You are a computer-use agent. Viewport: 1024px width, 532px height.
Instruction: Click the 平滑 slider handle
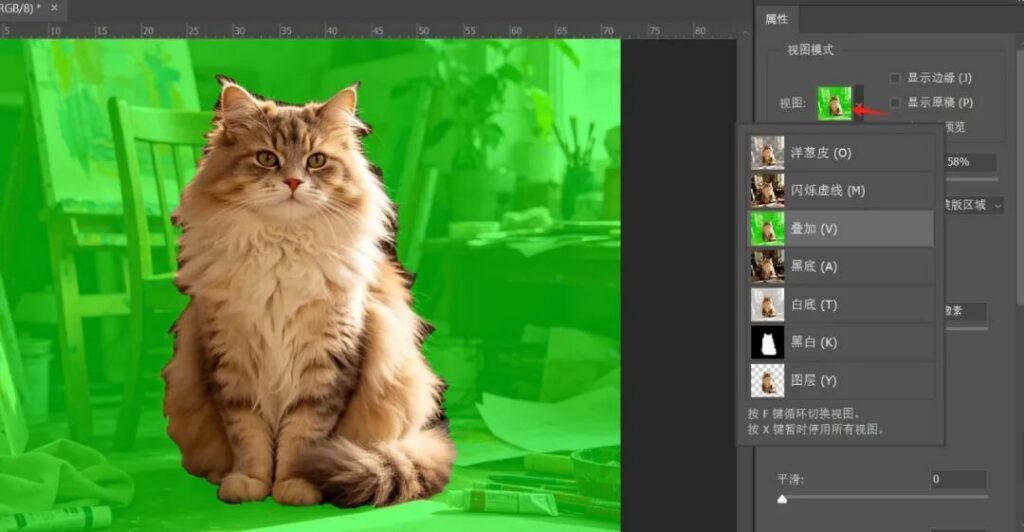click(x=782, y=499)
